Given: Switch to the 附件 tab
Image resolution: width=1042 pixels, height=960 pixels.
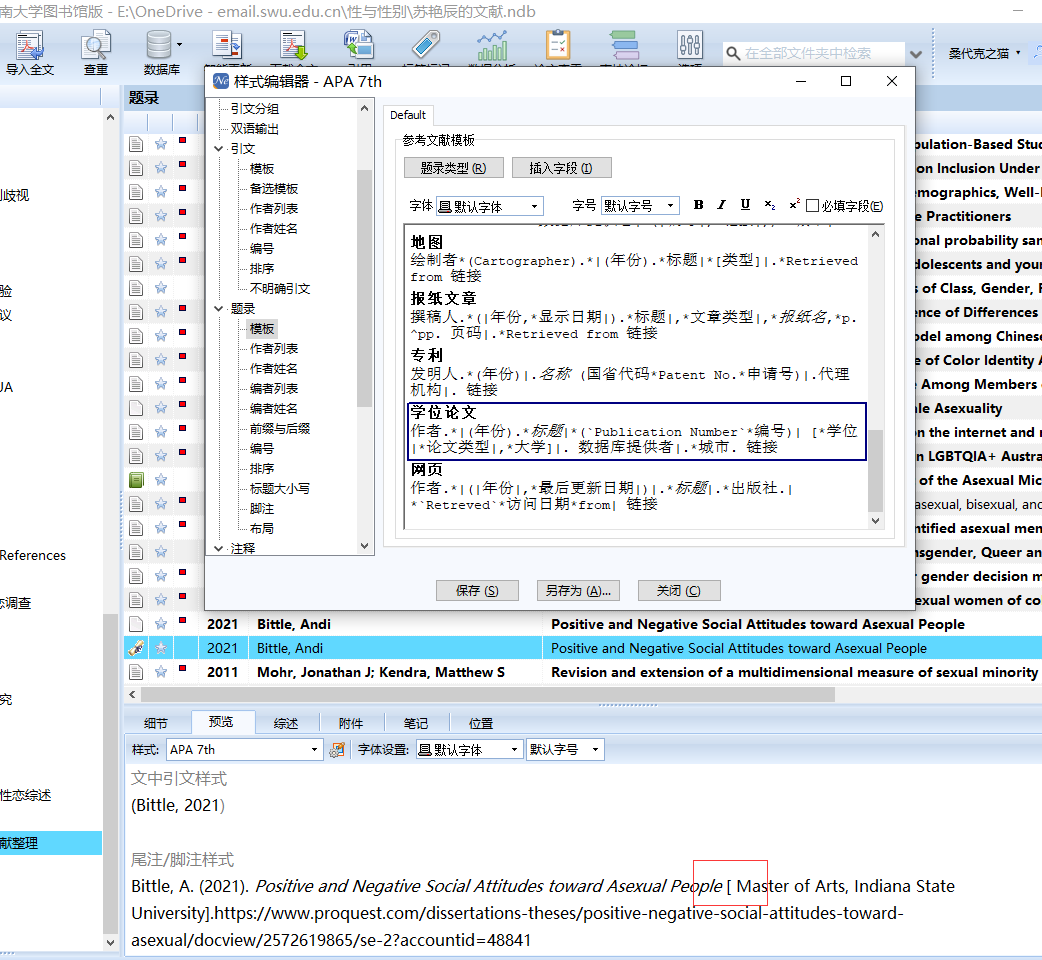Looking at the screenshot, I should (x=351, y=723).
